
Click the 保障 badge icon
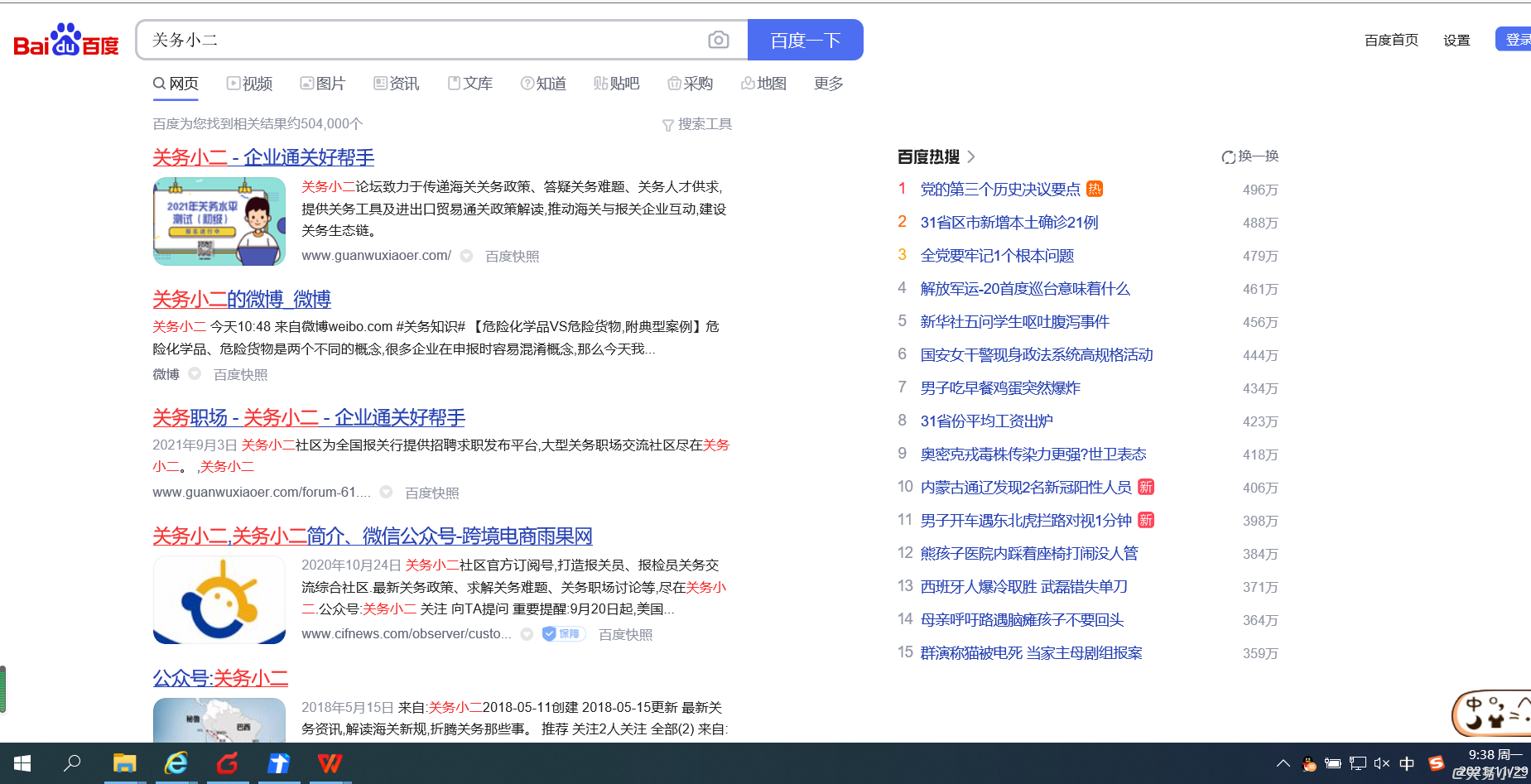coord(564,634)
